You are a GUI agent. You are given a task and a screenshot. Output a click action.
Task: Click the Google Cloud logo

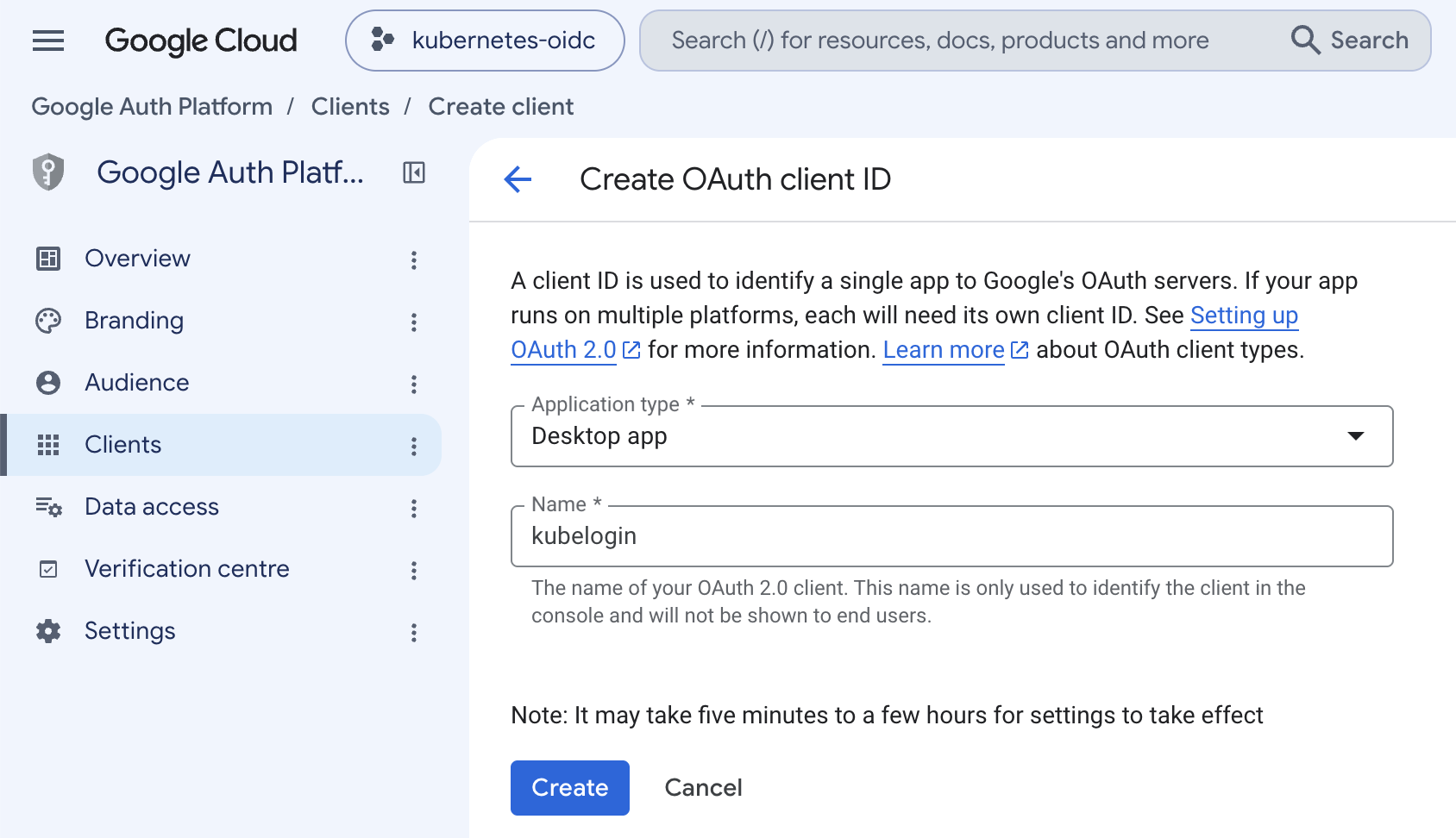pyautogui.click(x=201, y=41)
